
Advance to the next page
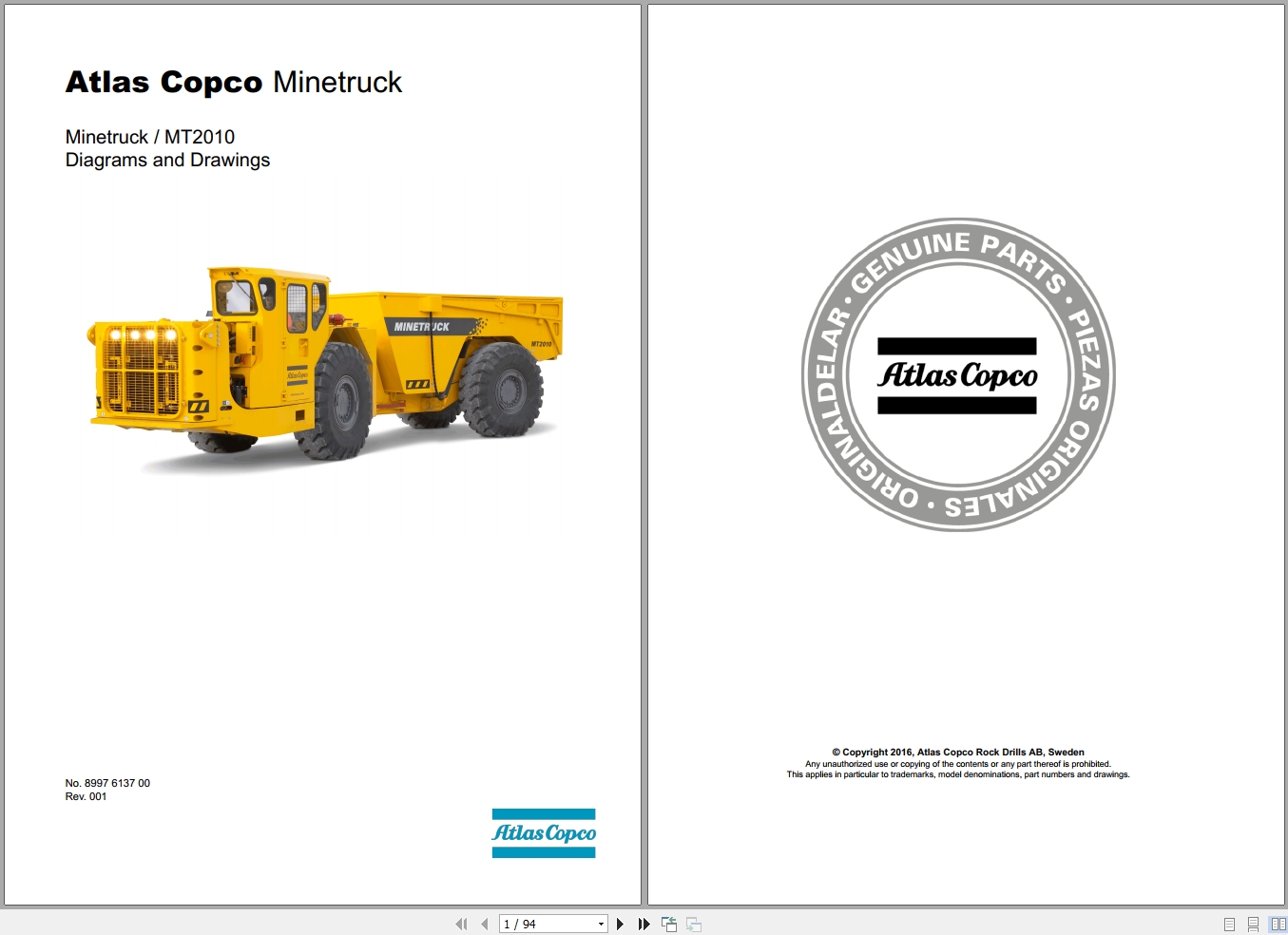coord(621,924)
